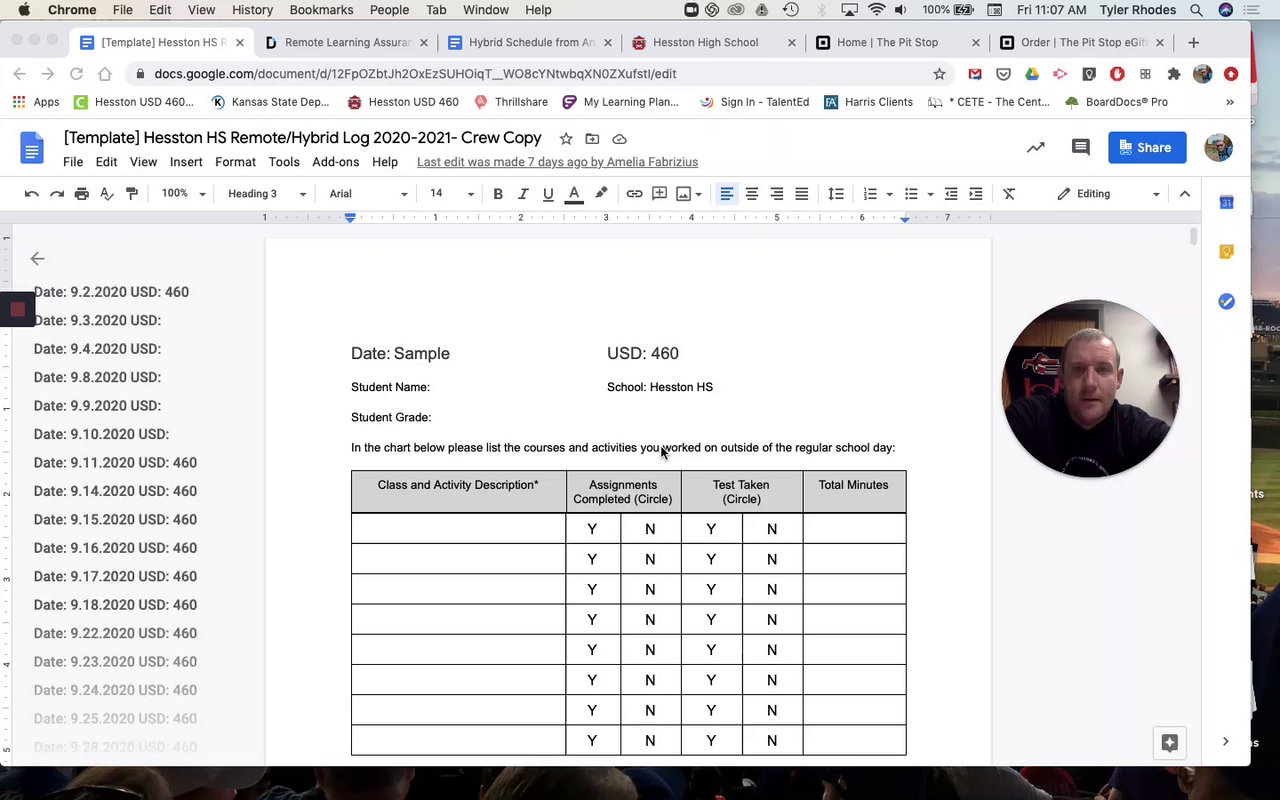Select Left align
Viewport: 1280px width, 800px height.
click(727, 194)
